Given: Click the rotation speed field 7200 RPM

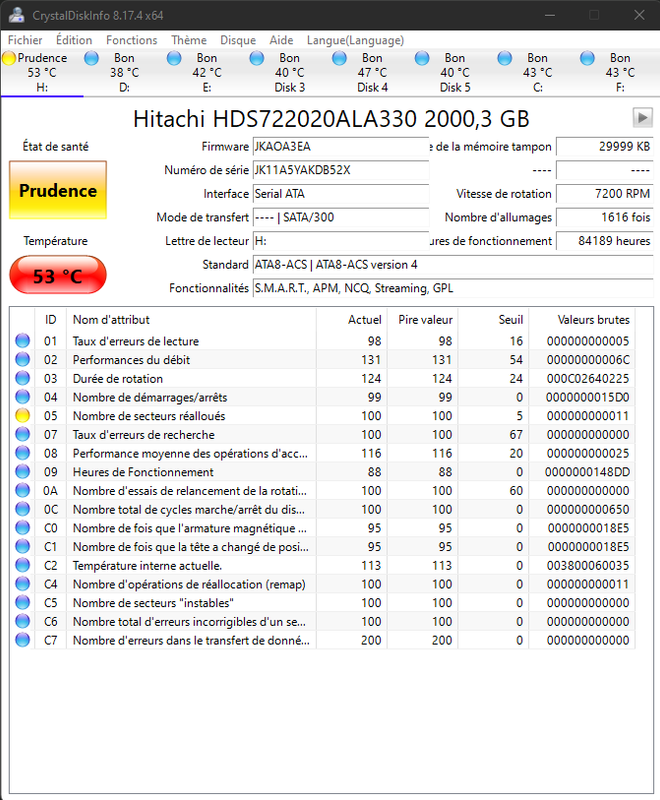Looking at the screenshot, I should click(604, 194).
